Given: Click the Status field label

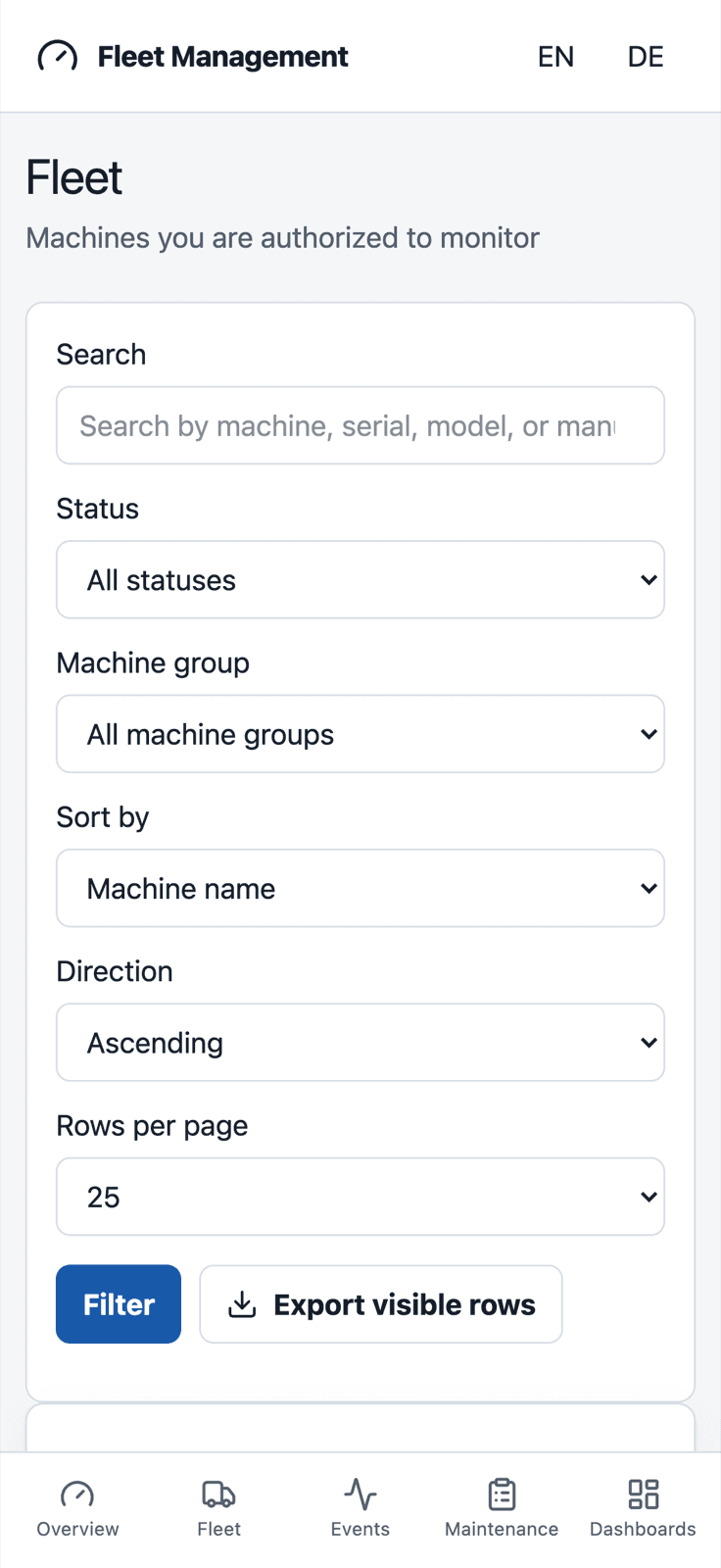Looking at the screenshot, I should [x=97, y=509].
